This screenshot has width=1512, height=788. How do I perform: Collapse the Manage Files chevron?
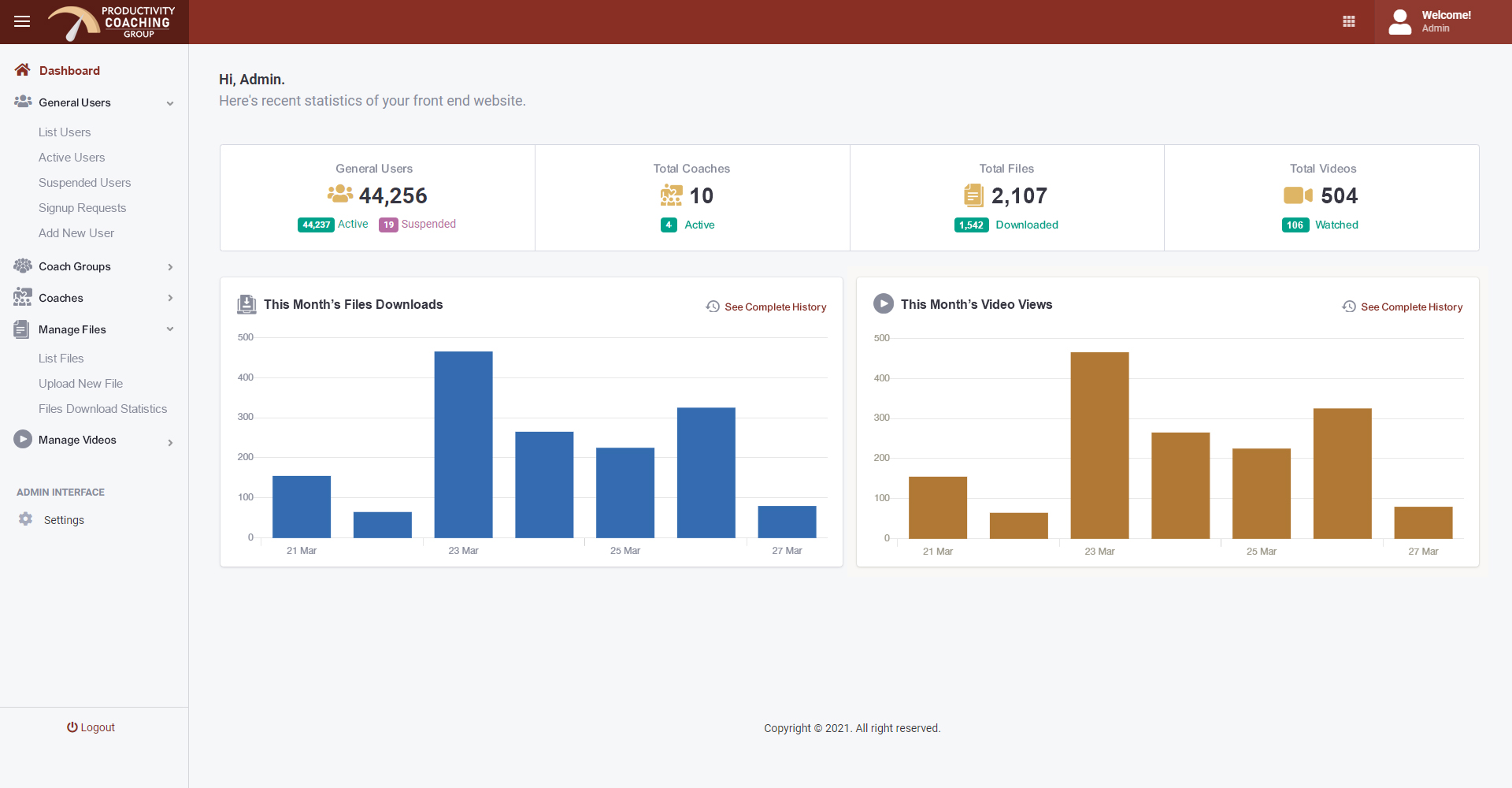(x=170, y=329)
